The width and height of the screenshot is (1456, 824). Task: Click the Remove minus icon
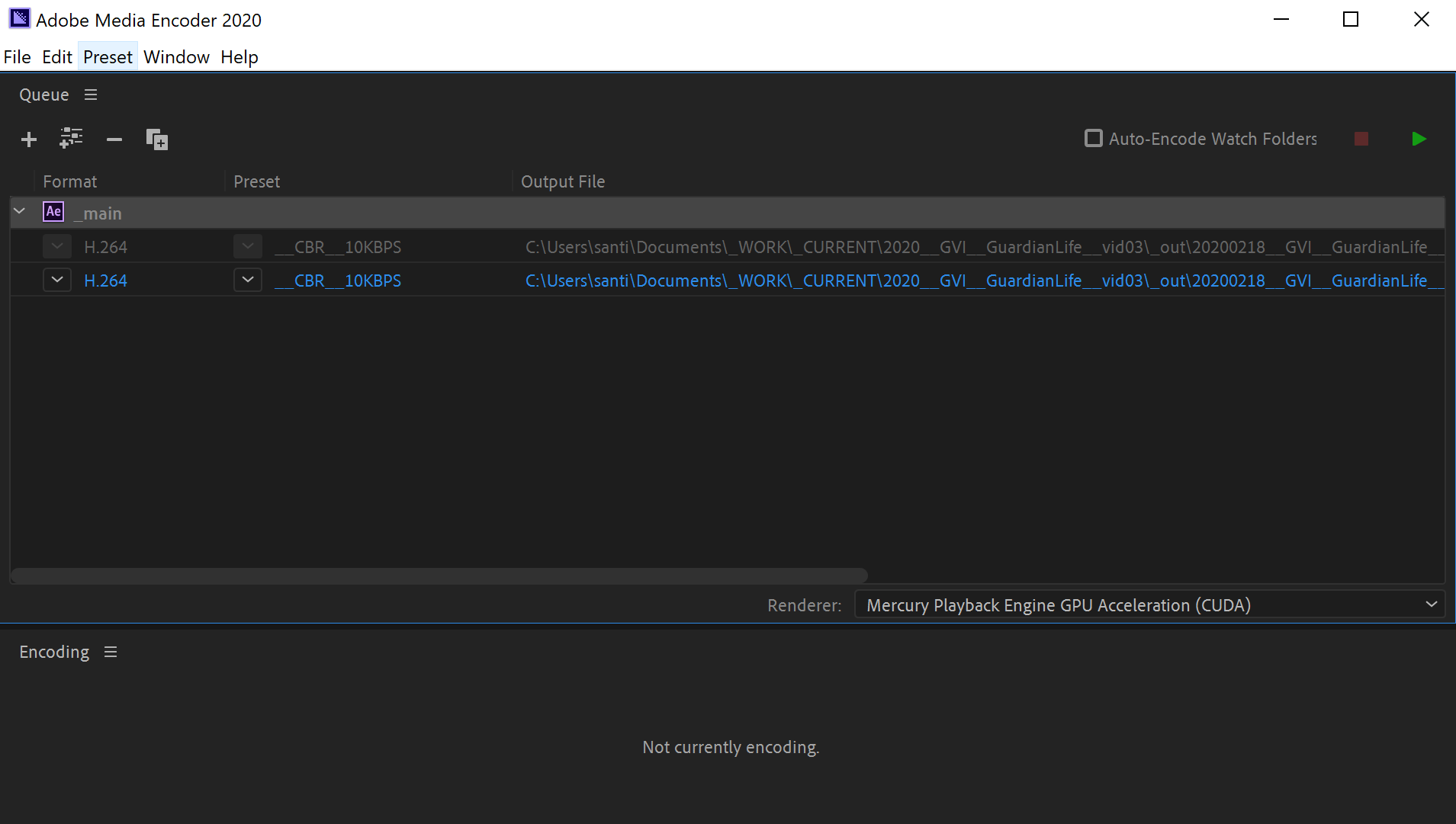pyautogui.click(x=114, y=139)
